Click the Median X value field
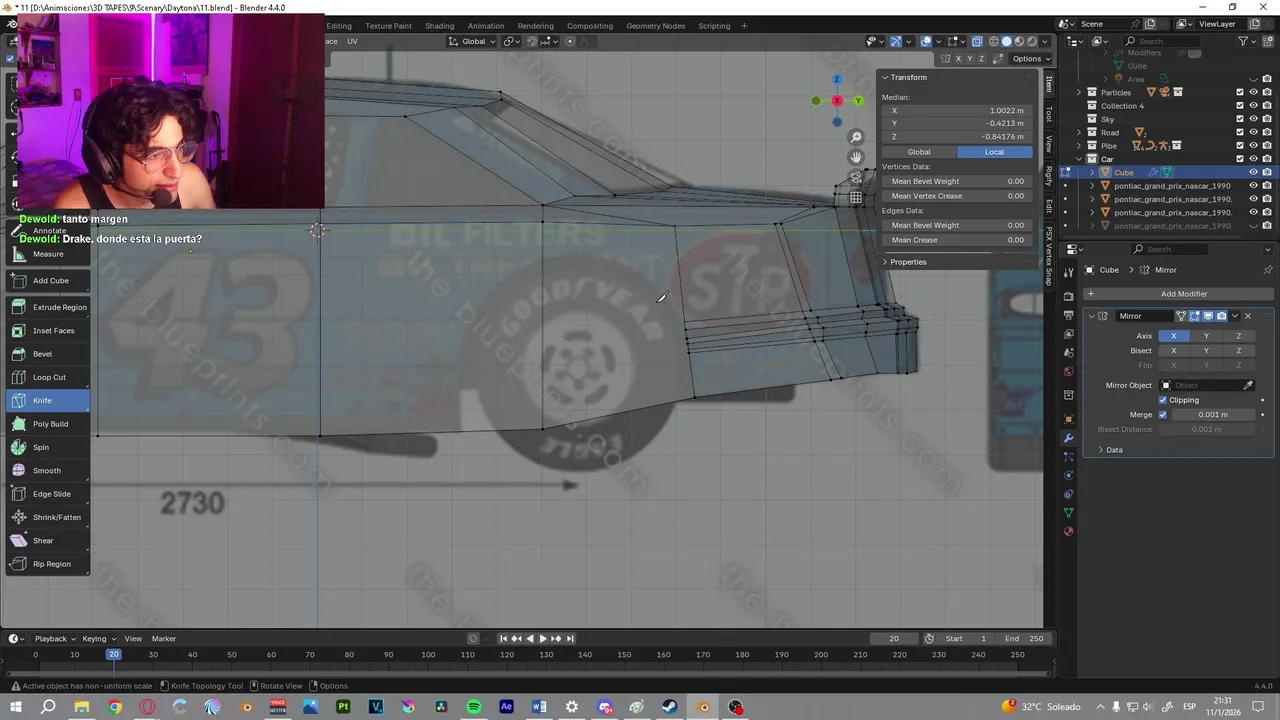The image size is (1280, 720). click(957, 111)
